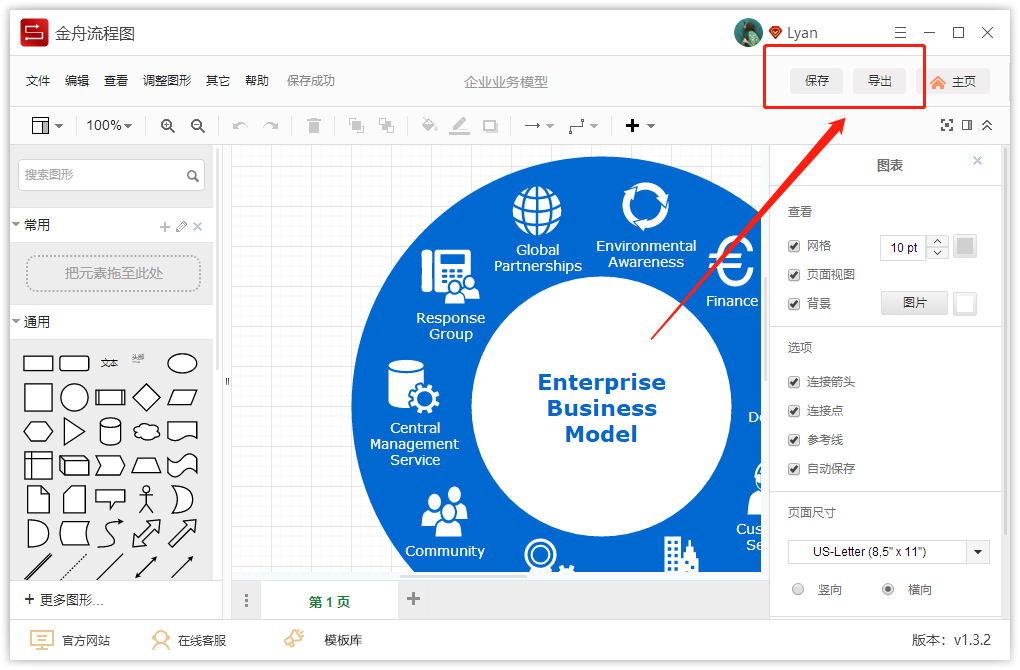The image size is (1020, 670).
Task: Select the actor stick figure shape
Action: 146,499
